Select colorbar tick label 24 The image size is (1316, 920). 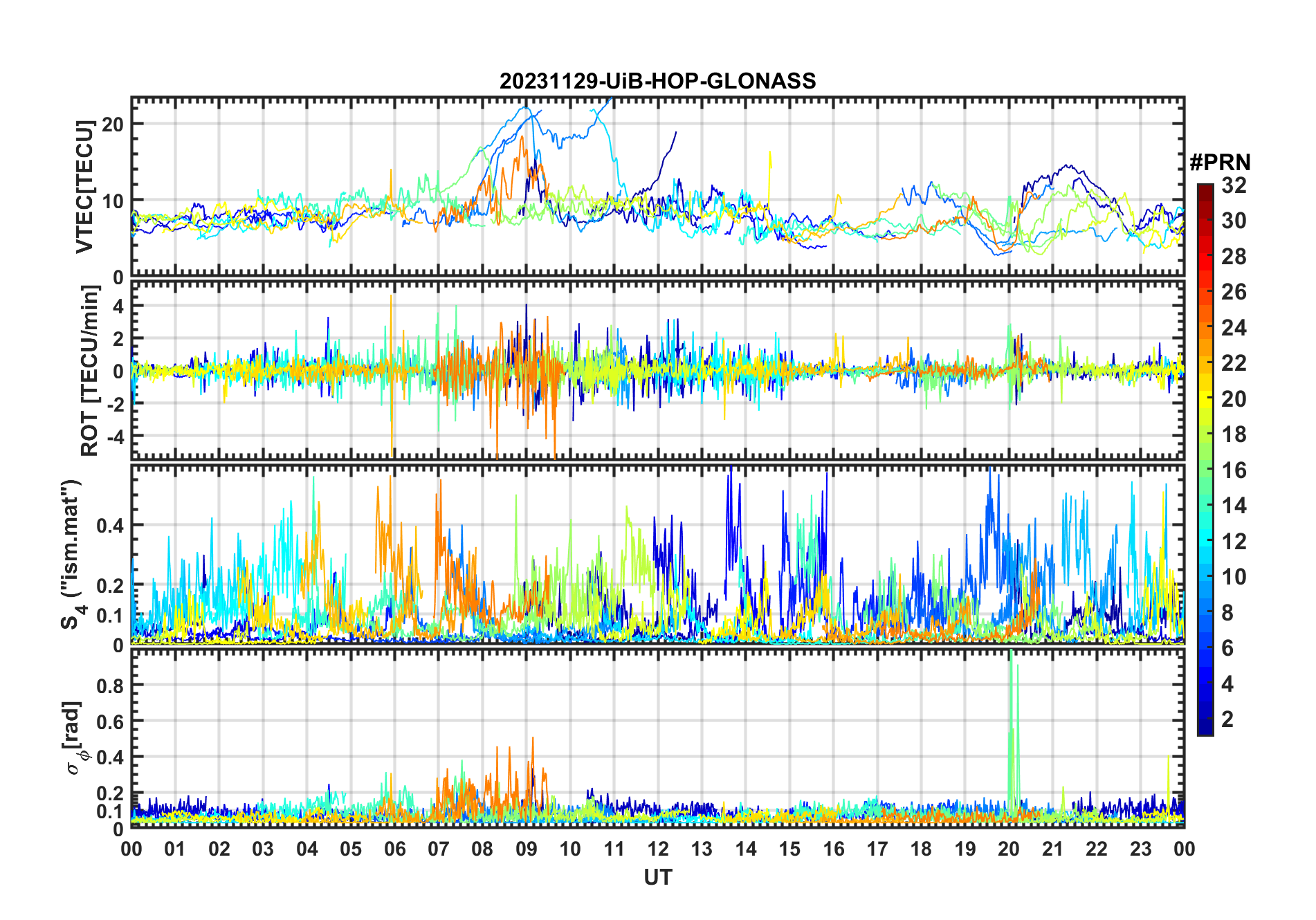pos(1234,328)
